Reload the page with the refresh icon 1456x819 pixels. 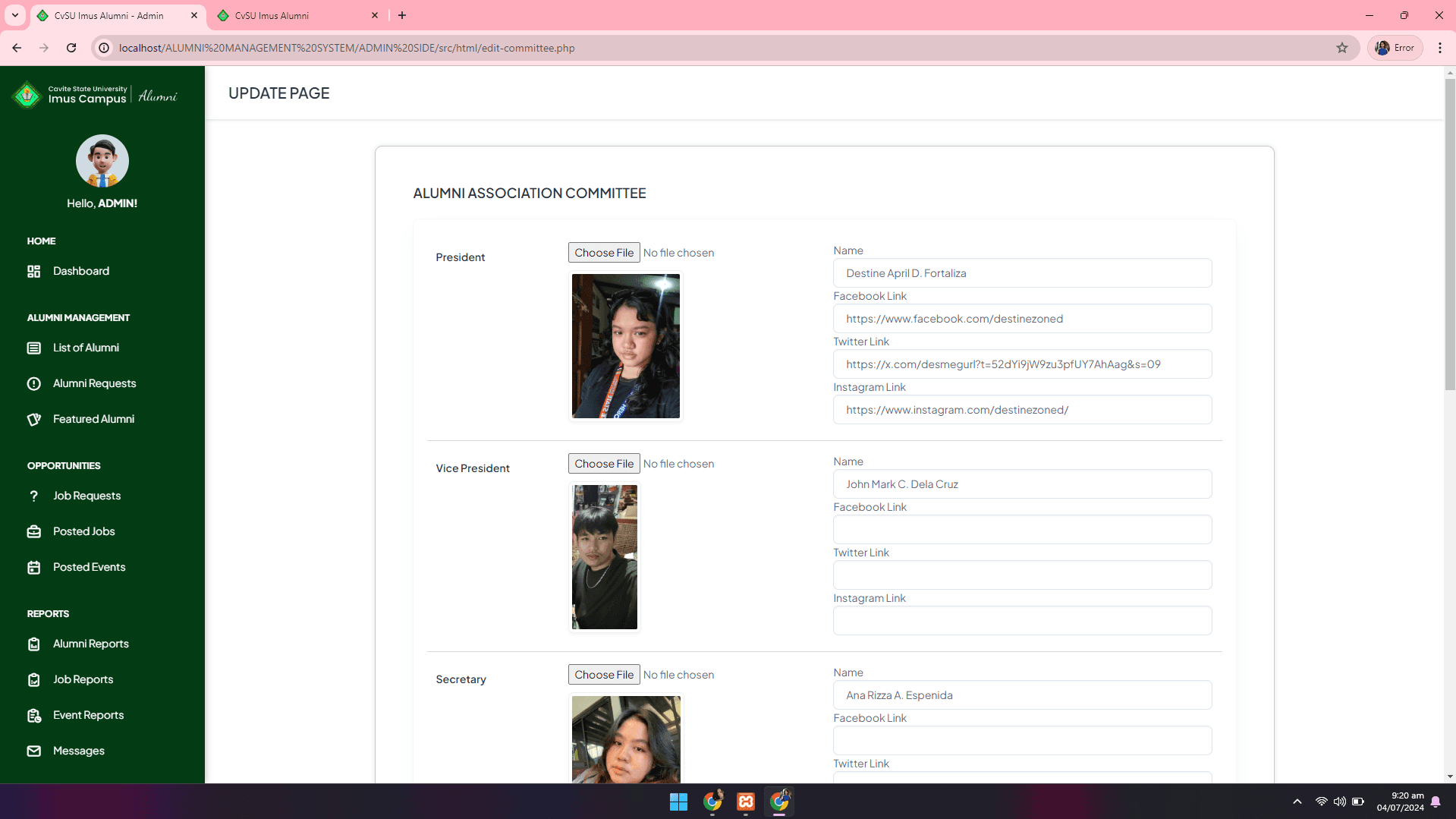click(x=71, y=48)
